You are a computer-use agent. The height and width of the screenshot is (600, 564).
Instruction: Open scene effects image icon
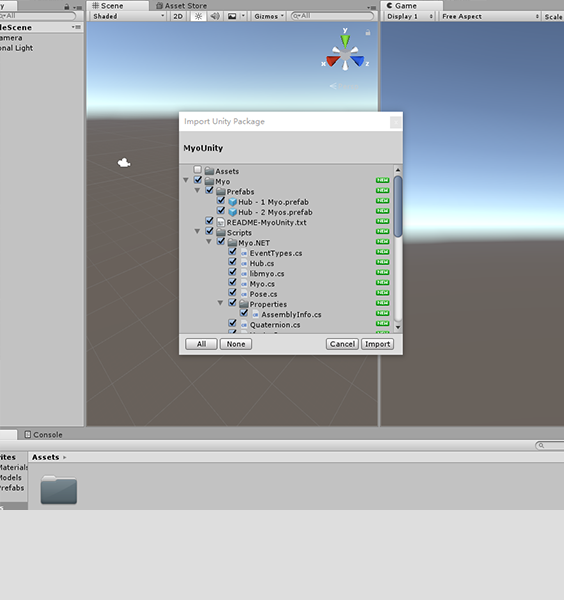[232, 16]
